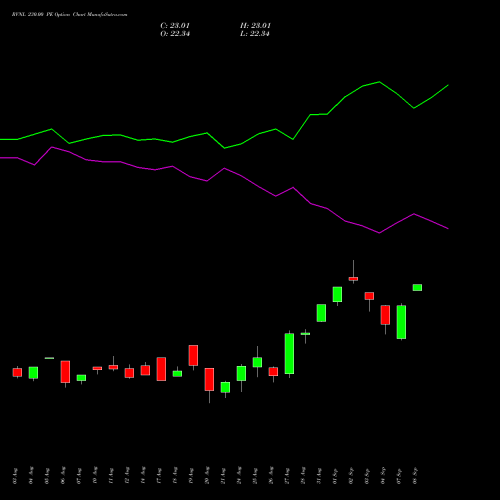Image resolution: width=500 pixels, height=500 pixels.
Task: Click the last green candle for 08 Sep
Action: 417,287
